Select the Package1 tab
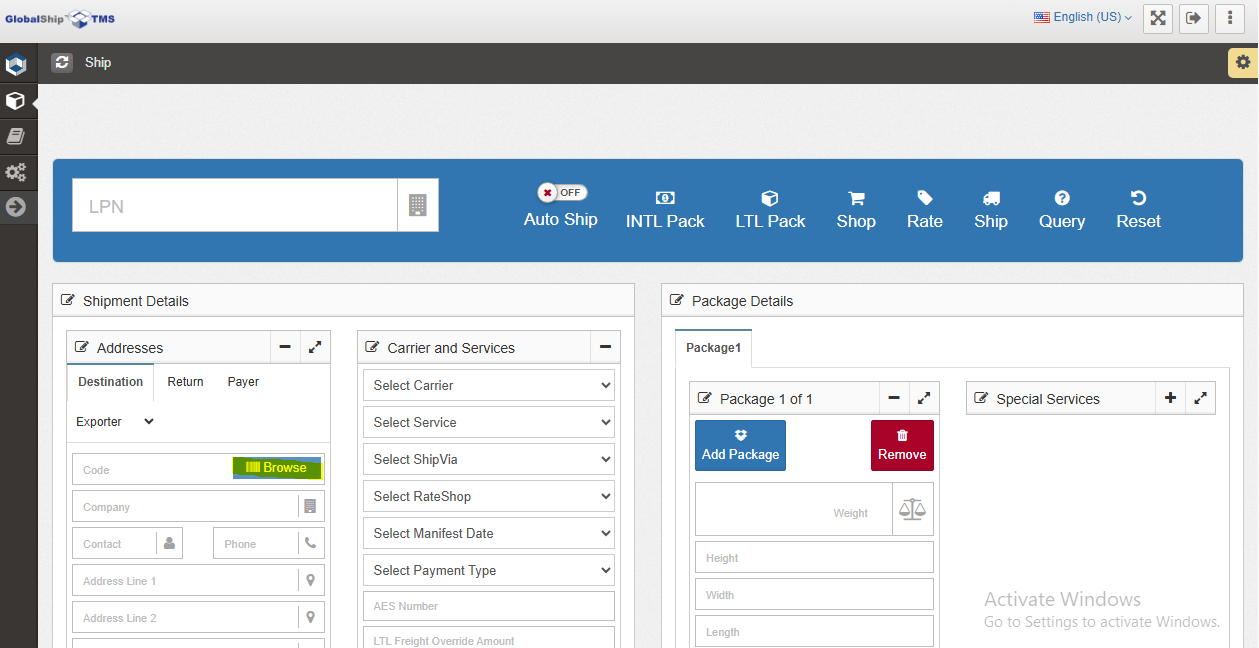Screen dimensions: 1259x648 (712, 347)
